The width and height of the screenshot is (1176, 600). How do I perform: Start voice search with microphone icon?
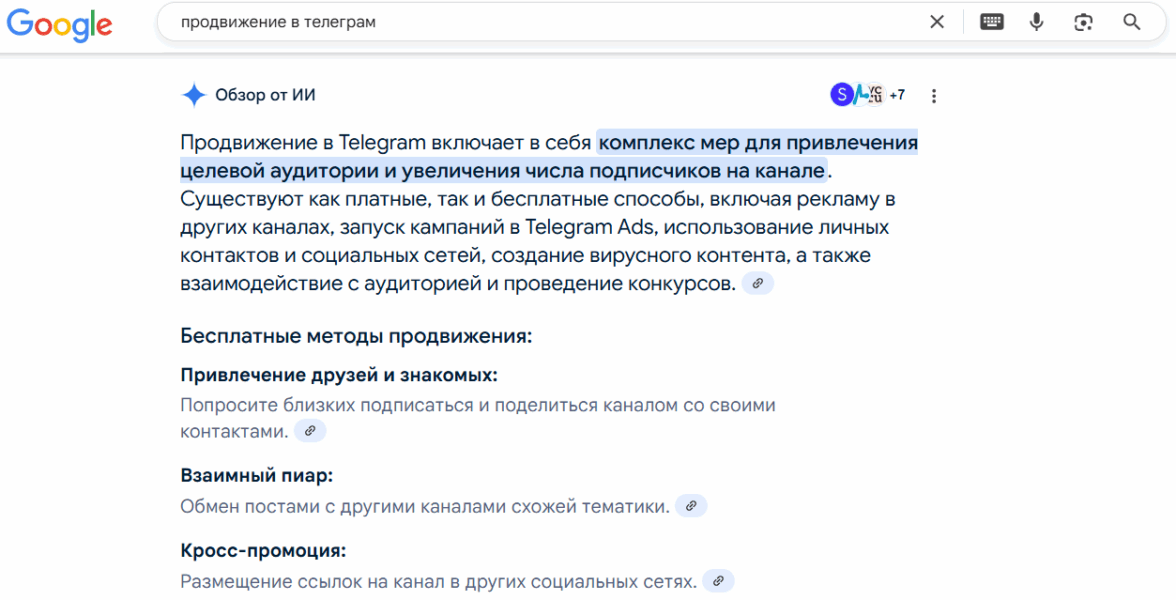click(1036, 22)
